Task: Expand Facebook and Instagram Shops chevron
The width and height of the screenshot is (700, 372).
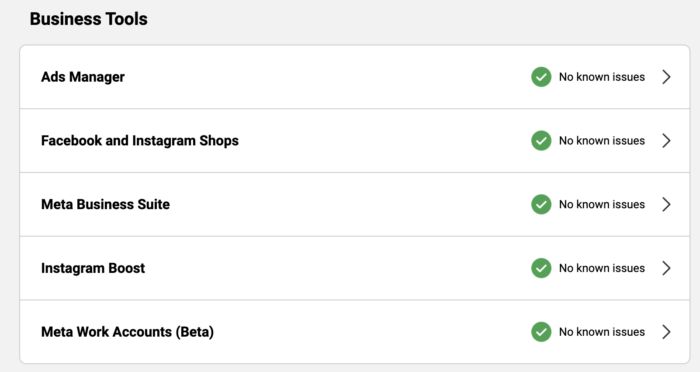Action: pyautogui.click(x=666, y=141)
